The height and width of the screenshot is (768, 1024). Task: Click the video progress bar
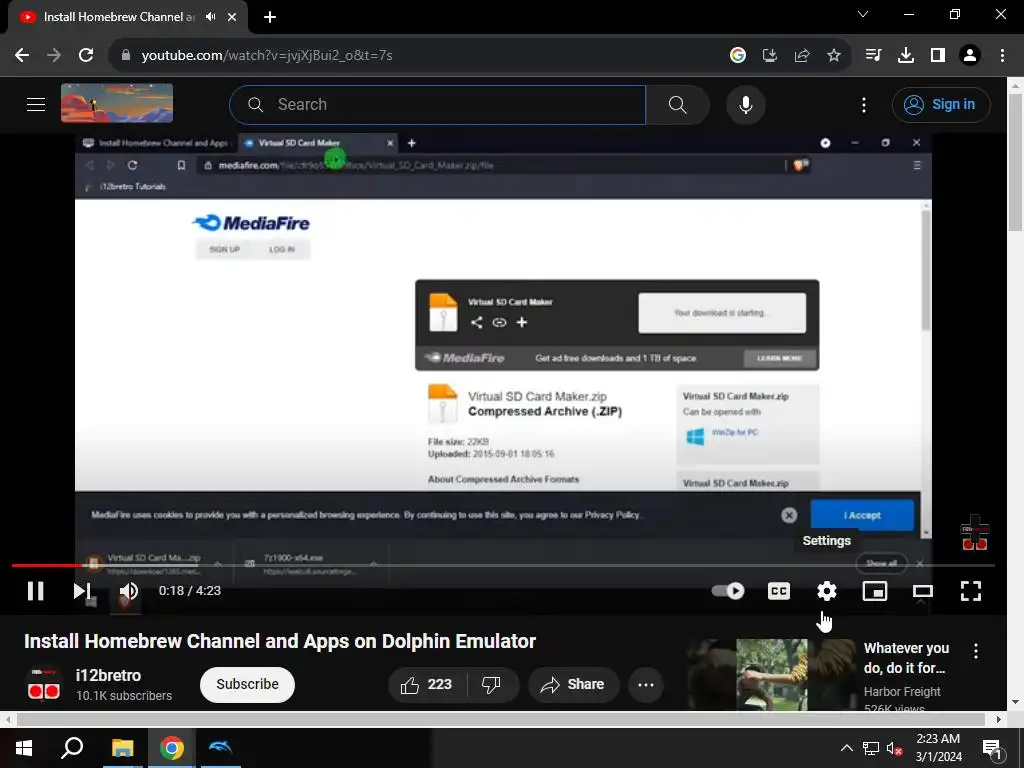(503, 566)
